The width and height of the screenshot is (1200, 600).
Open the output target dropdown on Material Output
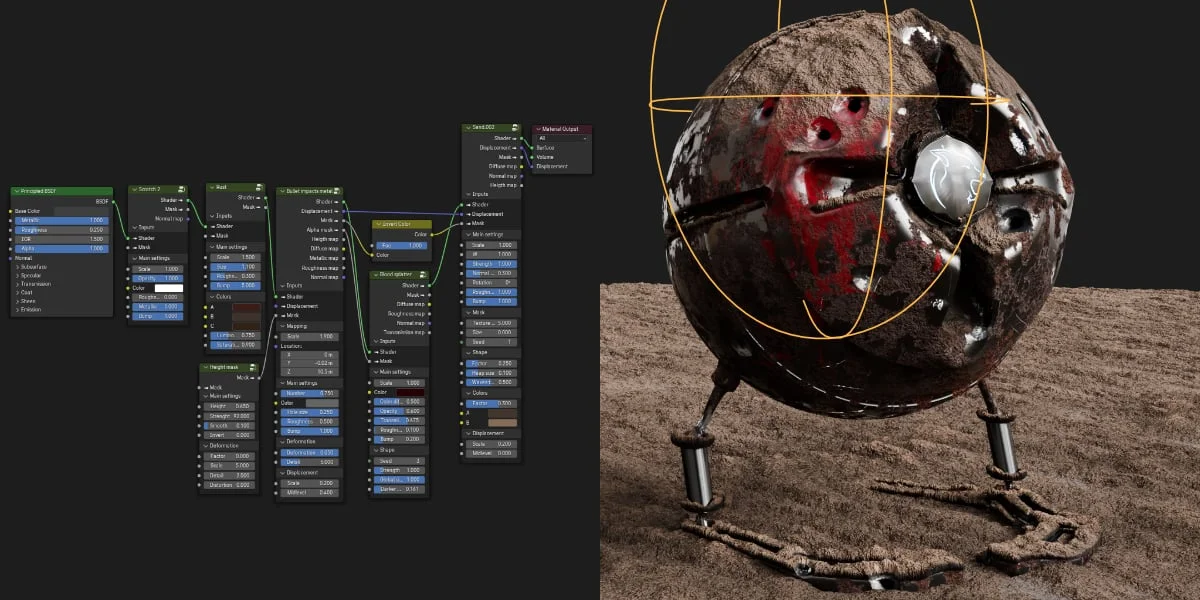563,138
